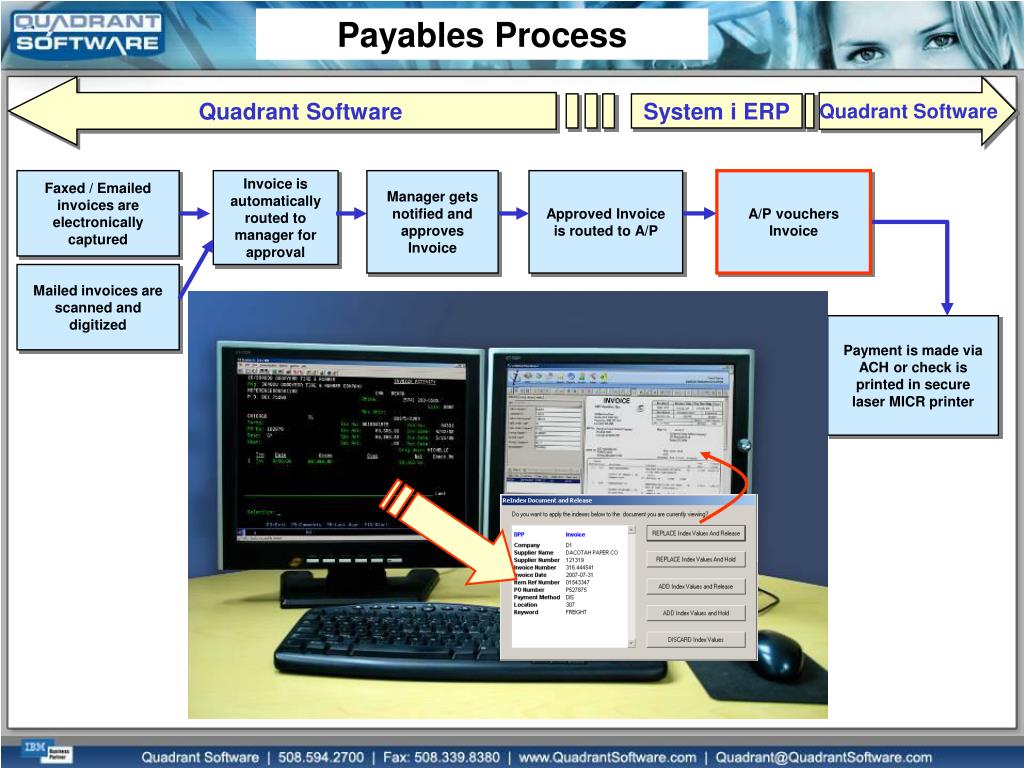The image size is (1024, 768).
Task: Click PO Number value 'P527875'
Action: point(576,590)
